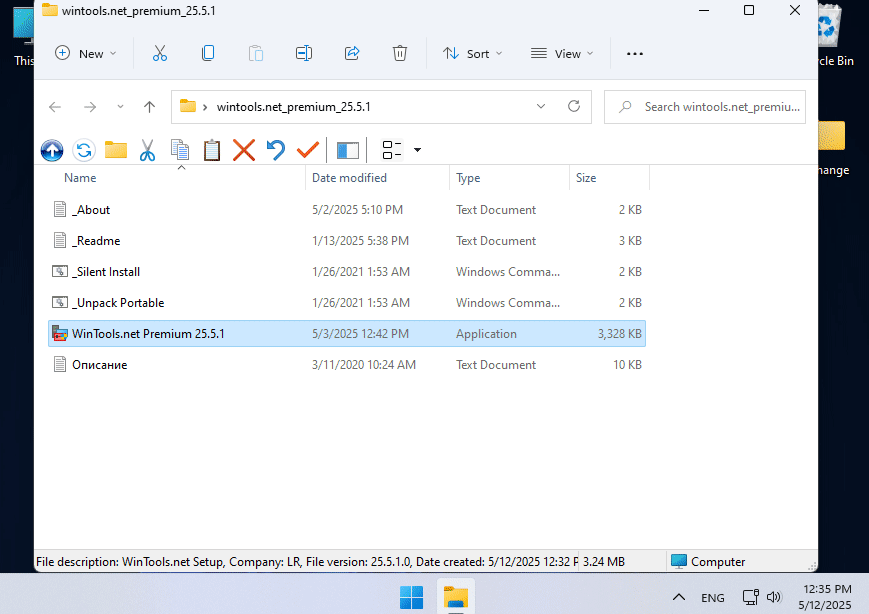Select the _Silent Install command file
This screenshot has height=614, width=869.
coord(347,272)
